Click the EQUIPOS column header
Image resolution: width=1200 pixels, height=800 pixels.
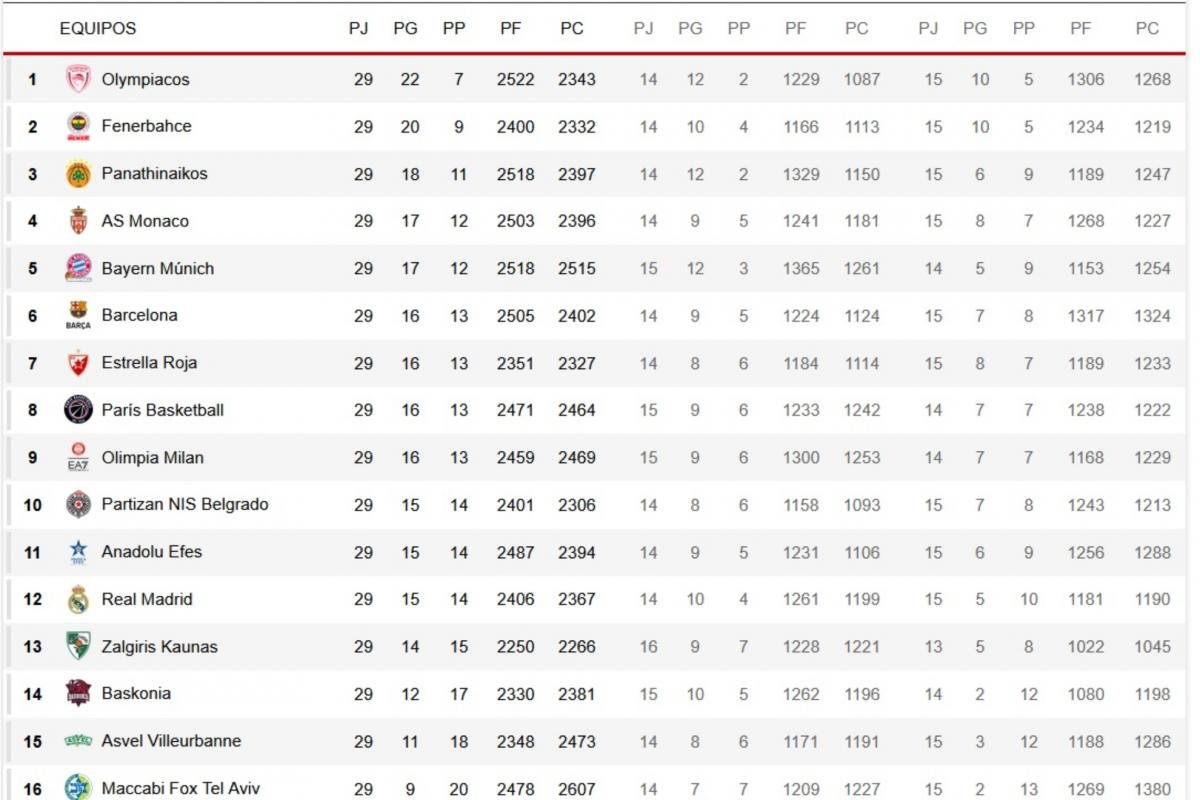click(98, 28)
